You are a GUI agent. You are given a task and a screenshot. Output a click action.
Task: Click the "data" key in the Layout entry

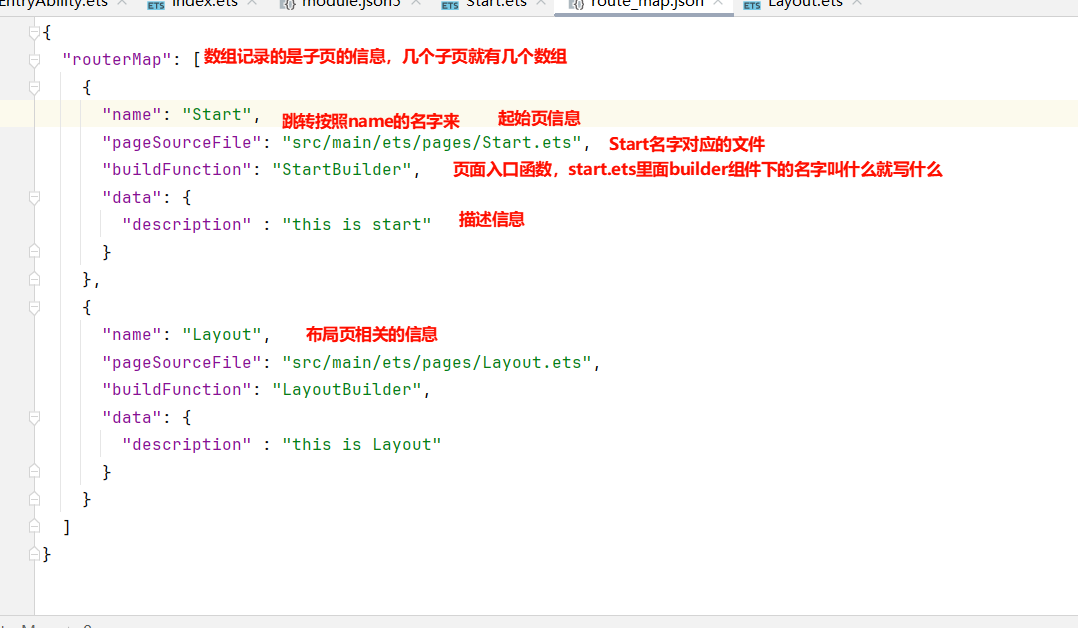(131, 418)
